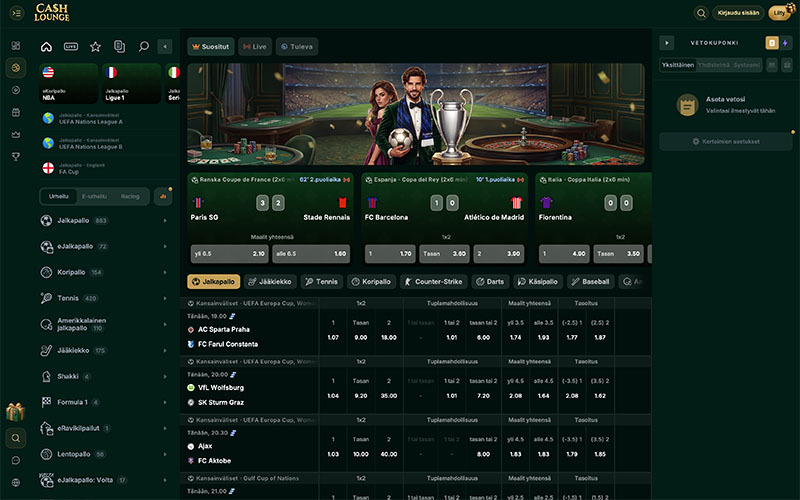Select Tasan 3.60 in Barcelona match
The width and height of the screenshot is (800, 500).
point(444,254)
